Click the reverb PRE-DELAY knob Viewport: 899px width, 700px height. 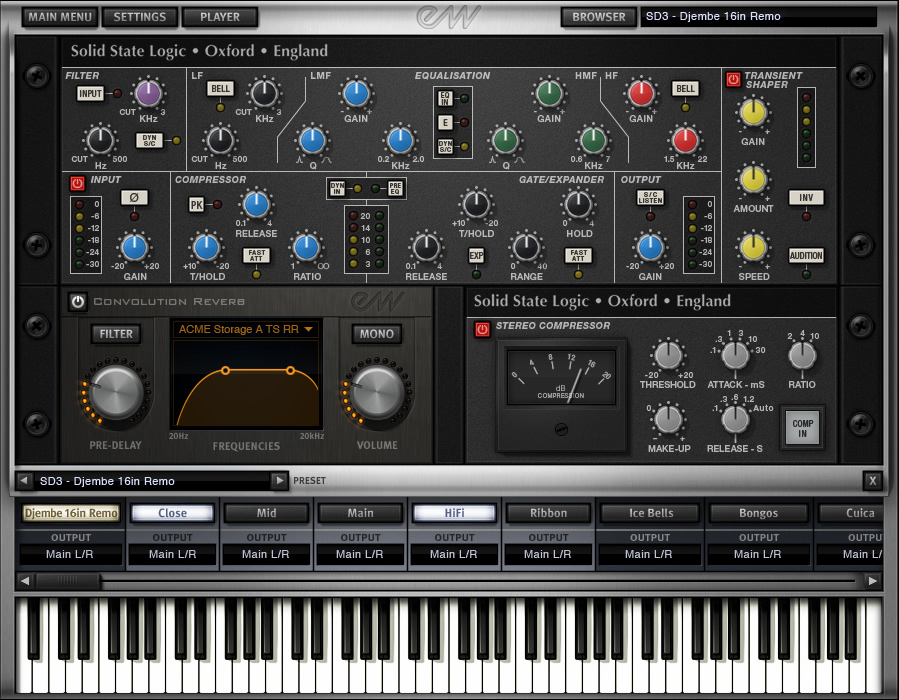(115, 392)
